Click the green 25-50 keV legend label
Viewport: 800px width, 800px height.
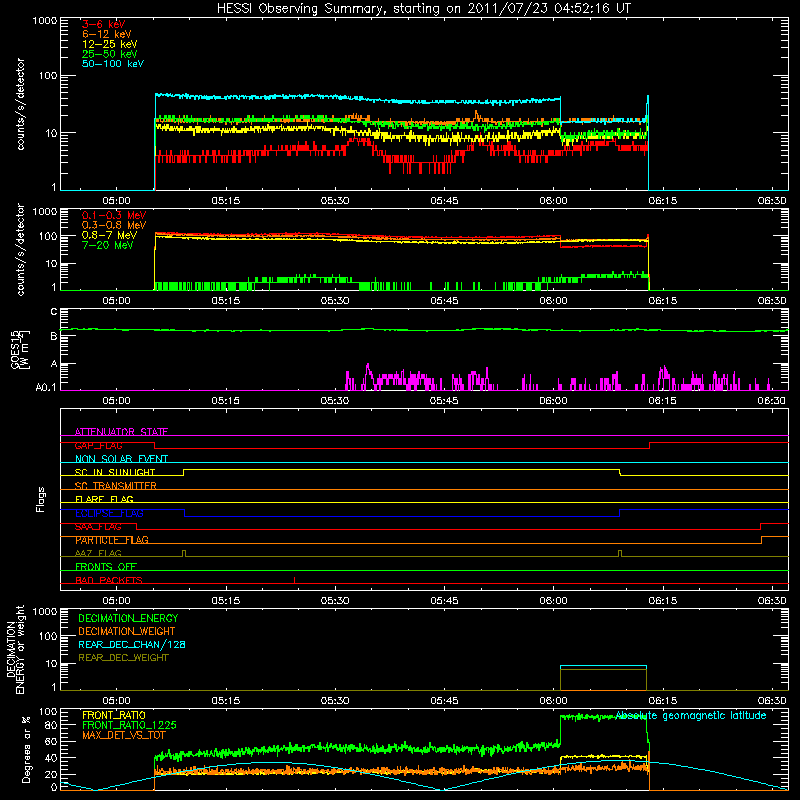point(109,54)
